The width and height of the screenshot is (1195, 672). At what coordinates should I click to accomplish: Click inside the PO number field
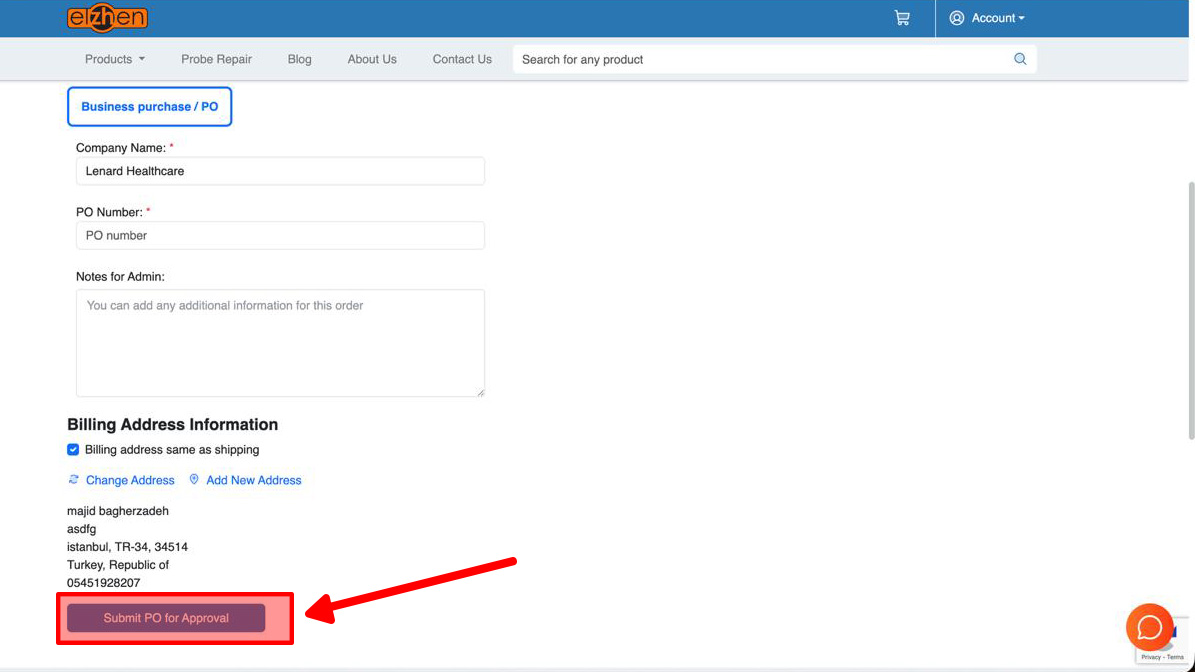(280, 235)
